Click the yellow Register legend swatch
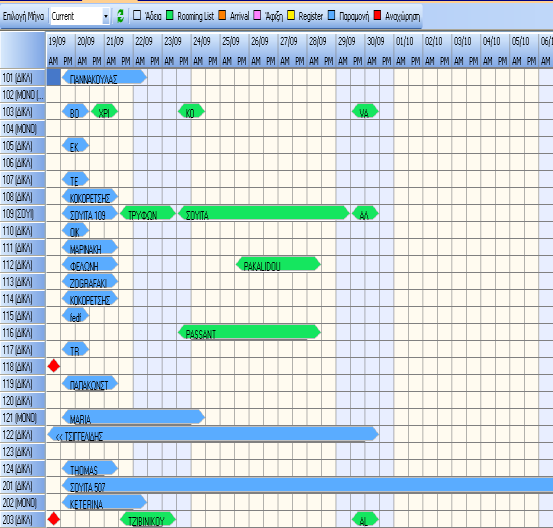553x528 pixels. (291, 15)
